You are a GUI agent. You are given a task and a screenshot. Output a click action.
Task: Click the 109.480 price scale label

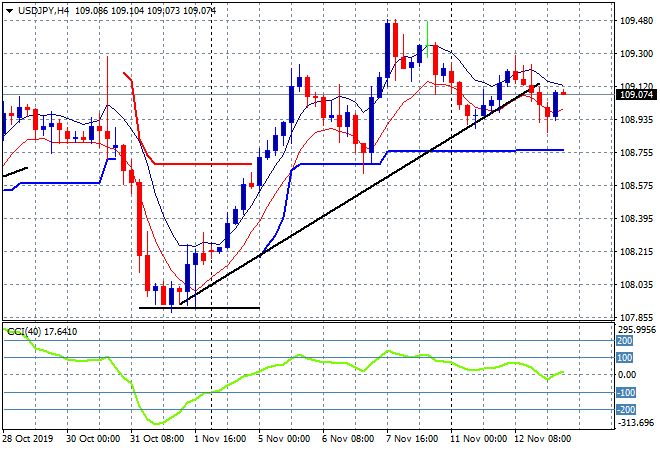pos(636,21)
